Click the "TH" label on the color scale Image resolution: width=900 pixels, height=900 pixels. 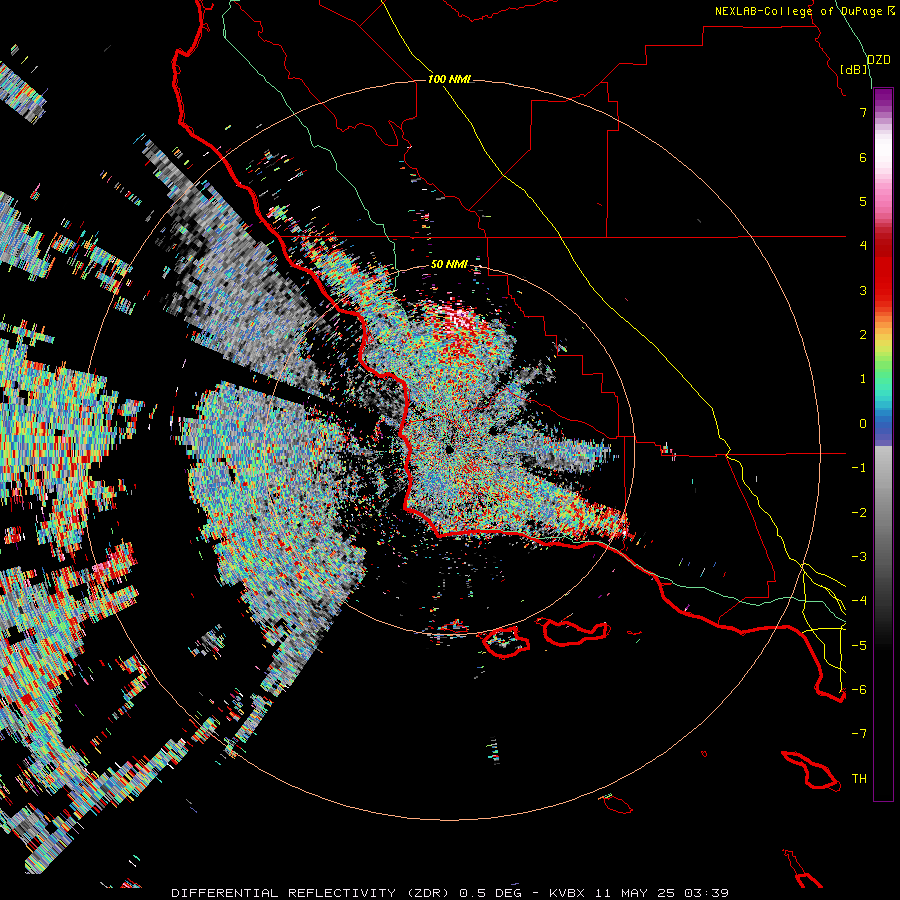[859, 779]
